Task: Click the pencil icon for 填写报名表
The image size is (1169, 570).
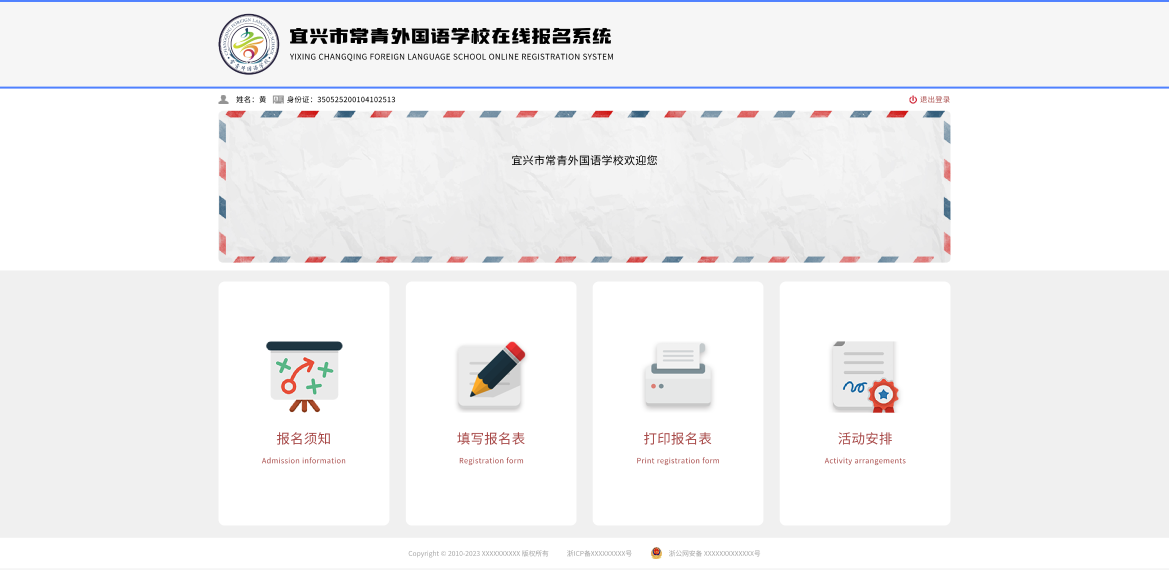Action: [491, 376]
